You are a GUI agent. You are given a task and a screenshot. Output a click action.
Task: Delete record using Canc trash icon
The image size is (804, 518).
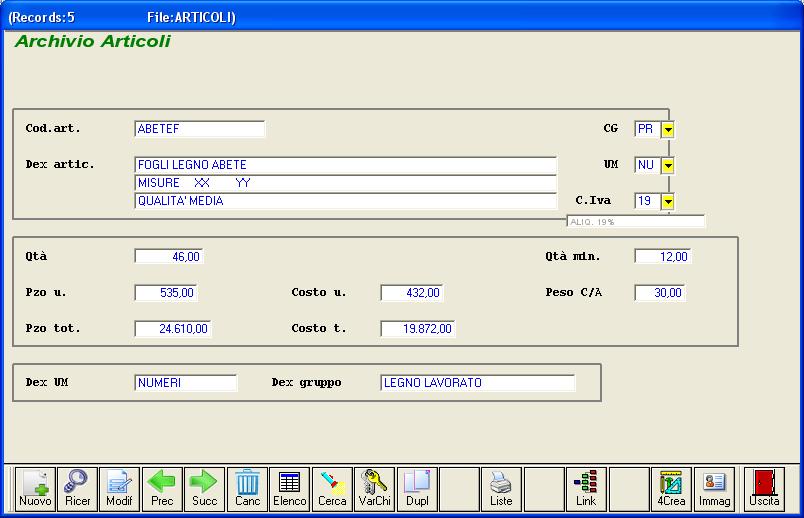coord(247,489)
